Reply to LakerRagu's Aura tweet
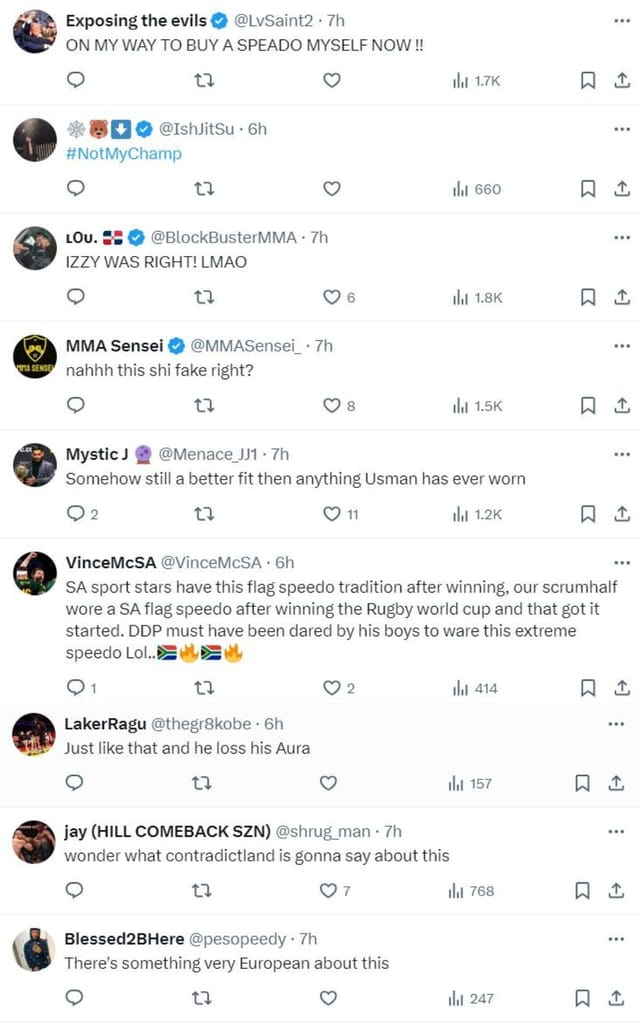 click(x=75, y=784)
